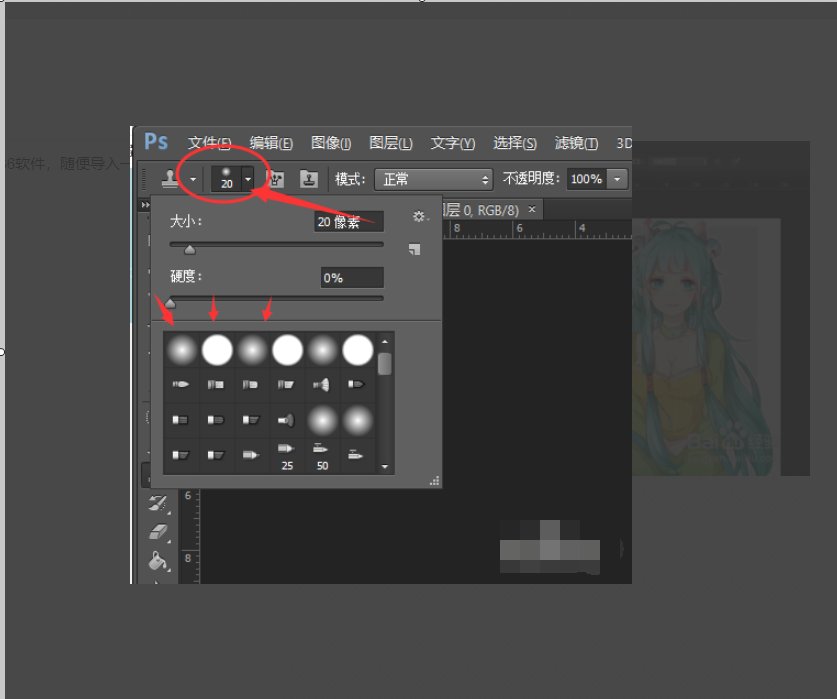Select the 50-pixel brush preset
This screenshot has height=699, width=837.
pyautogui.click(x=320, y=450)
